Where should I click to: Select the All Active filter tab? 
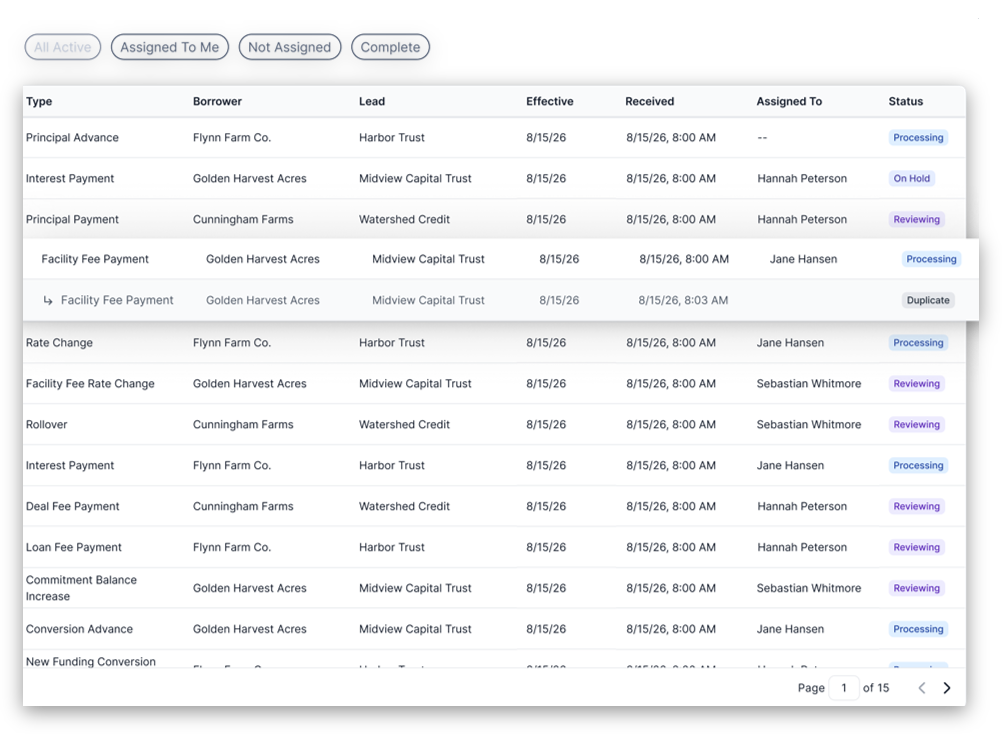tap(63, 47)
